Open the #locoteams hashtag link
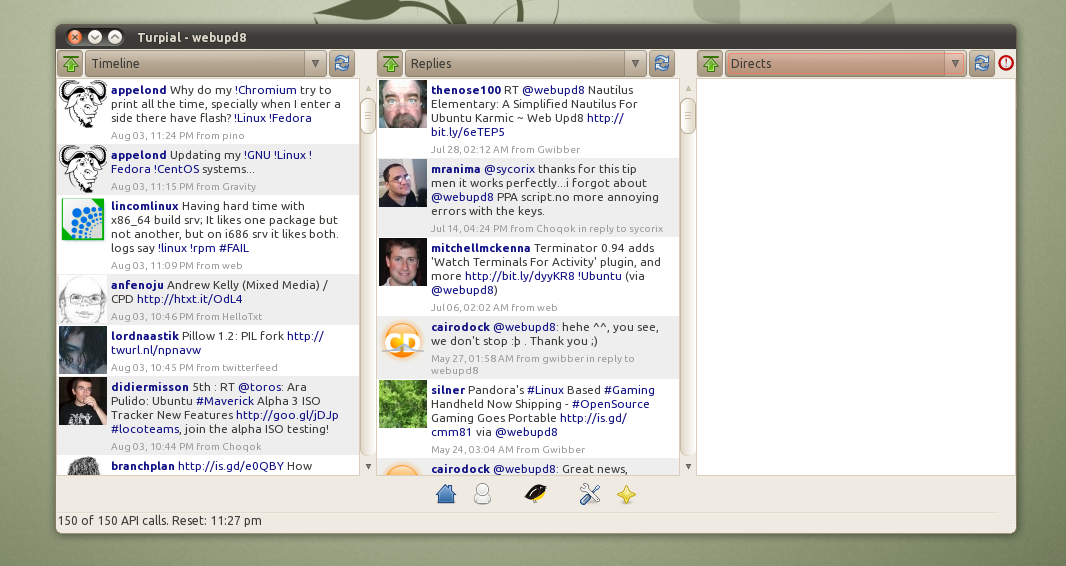 click(145, 429)
